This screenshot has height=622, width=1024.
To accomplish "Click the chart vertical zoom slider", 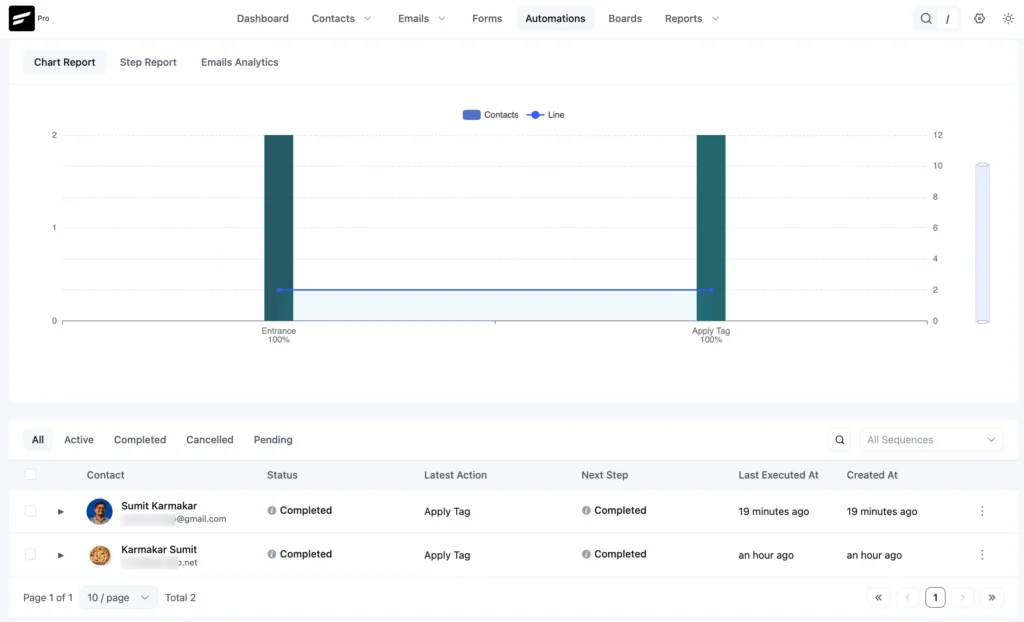I will (x=982, y=243).
